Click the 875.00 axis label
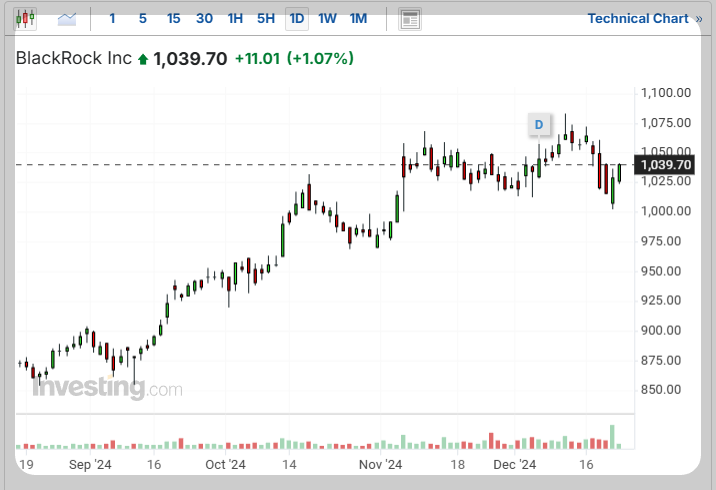The height and width of the screenshot is (490, 716). tap(661, 361)
